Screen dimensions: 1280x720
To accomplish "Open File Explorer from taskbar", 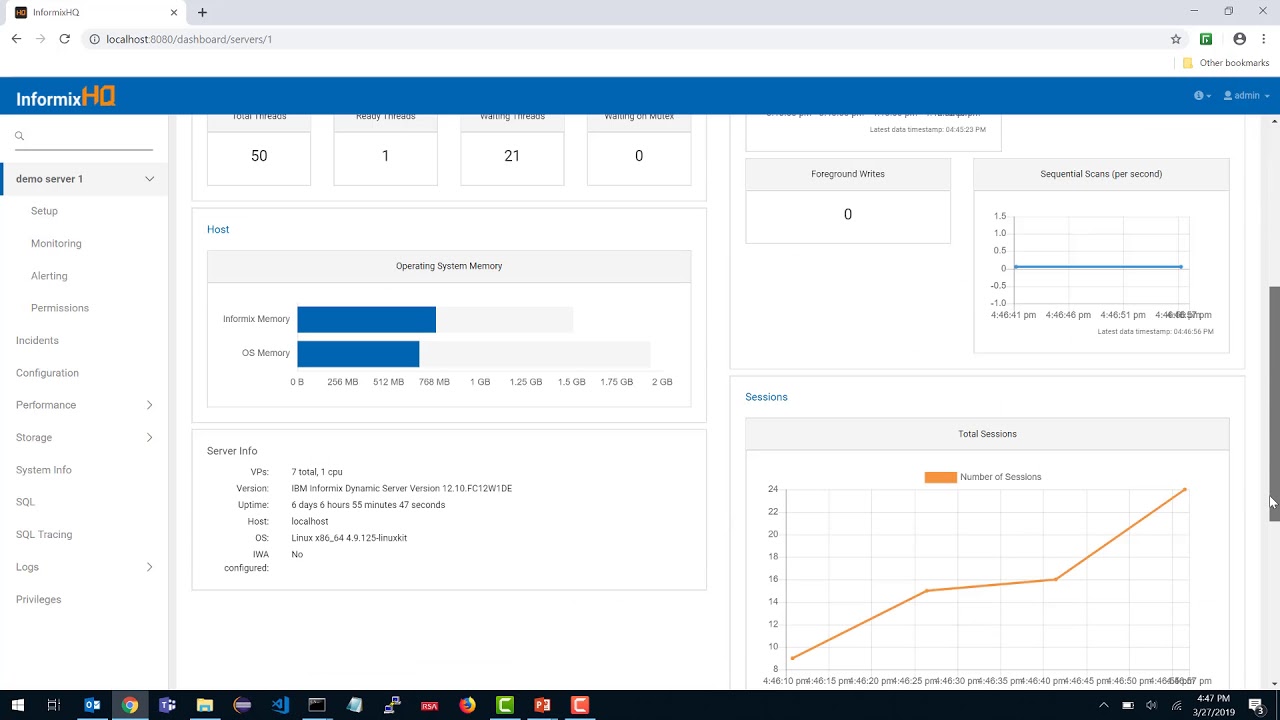I will pyautogui.click(x=205, y=705).
